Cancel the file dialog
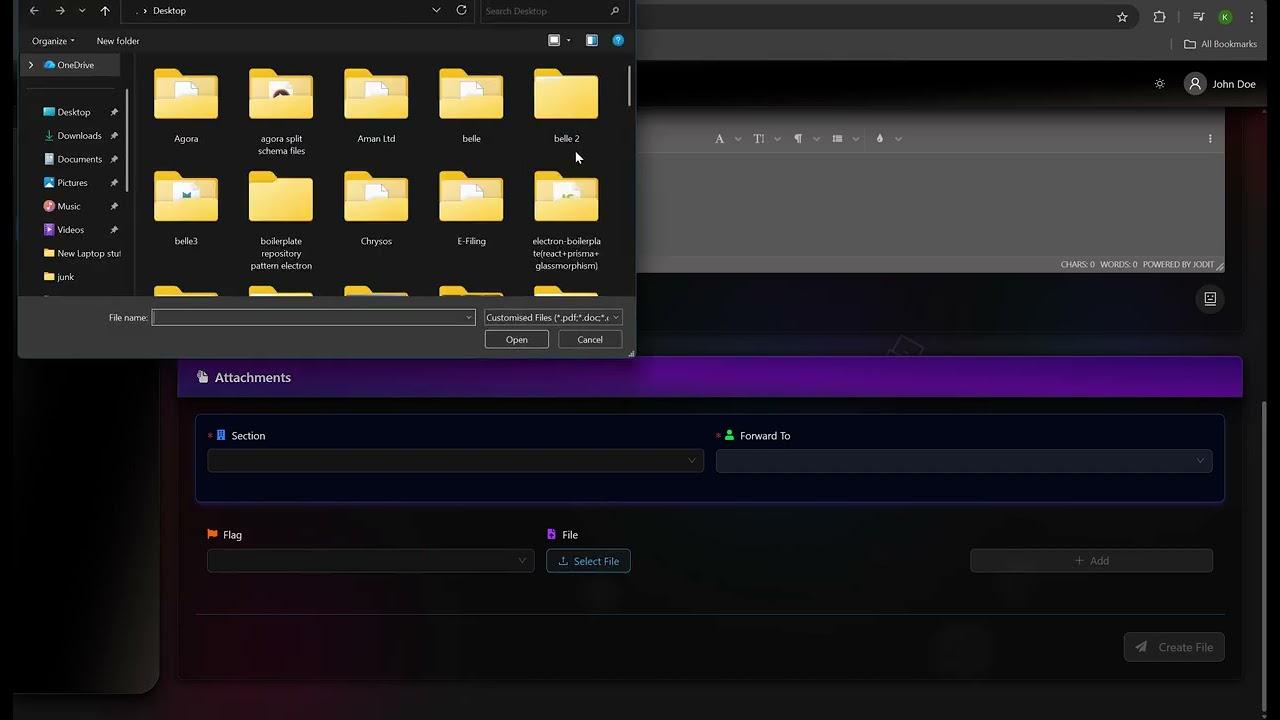Viewport: 1280px width, 720px height. (x=590, y=340)
